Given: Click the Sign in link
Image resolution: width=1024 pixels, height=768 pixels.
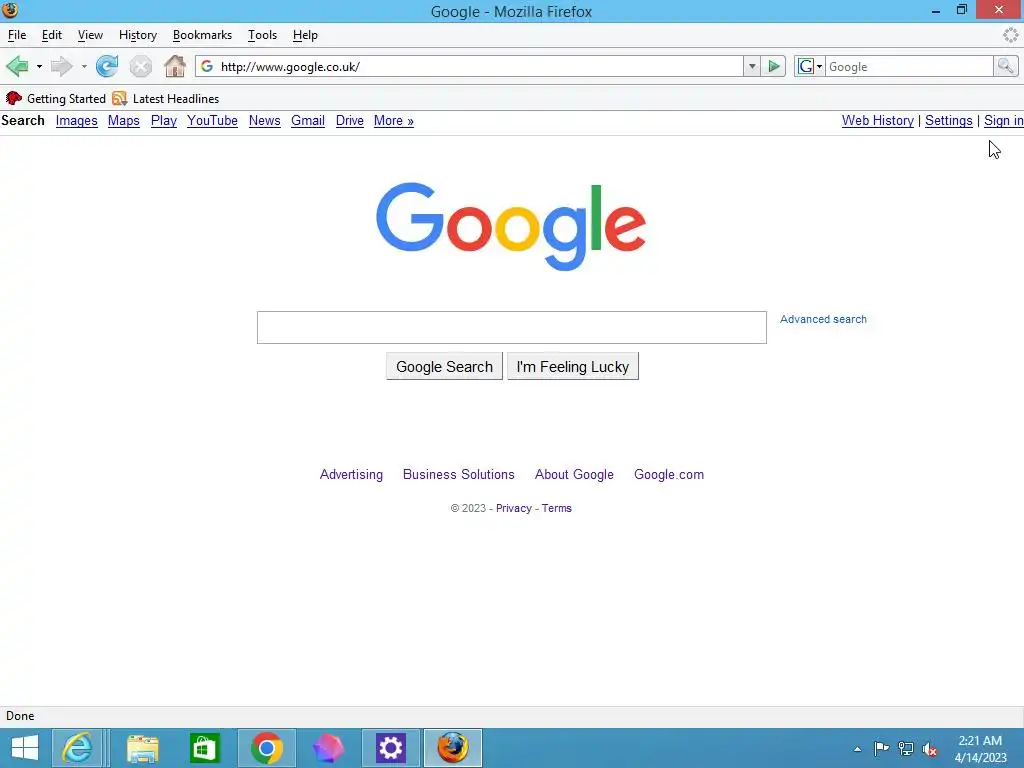Looking at the screenshot, I should click(x=1004, y=121).
